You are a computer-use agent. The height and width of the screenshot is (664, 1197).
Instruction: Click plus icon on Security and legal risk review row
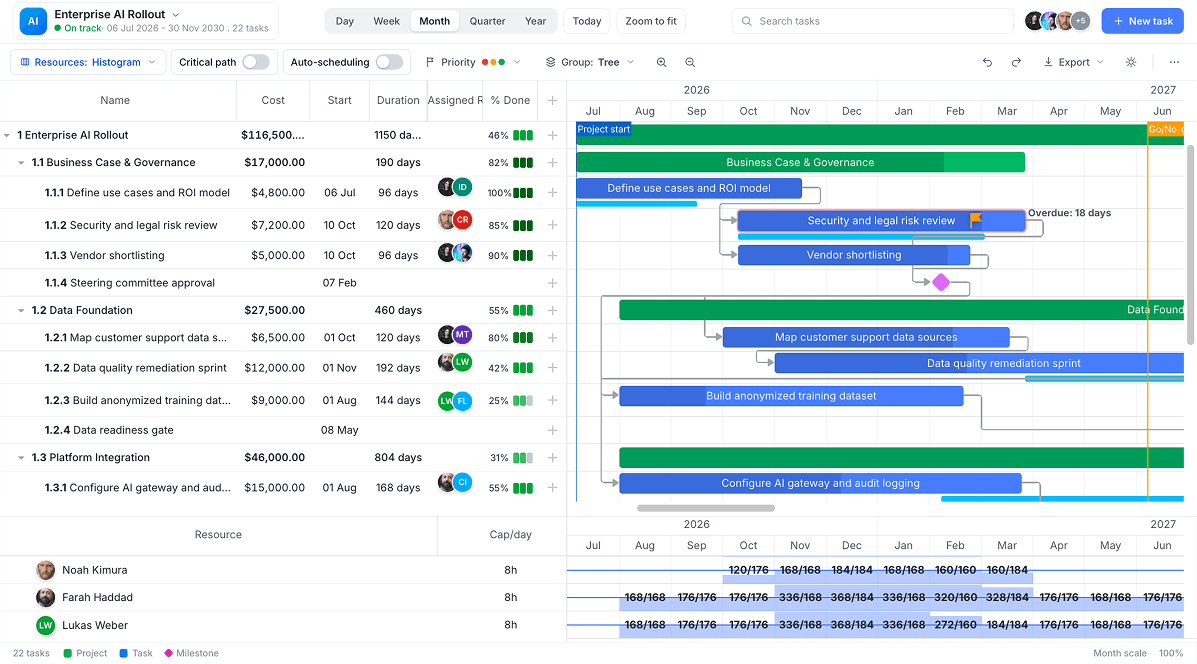click(x=552, y=225)
